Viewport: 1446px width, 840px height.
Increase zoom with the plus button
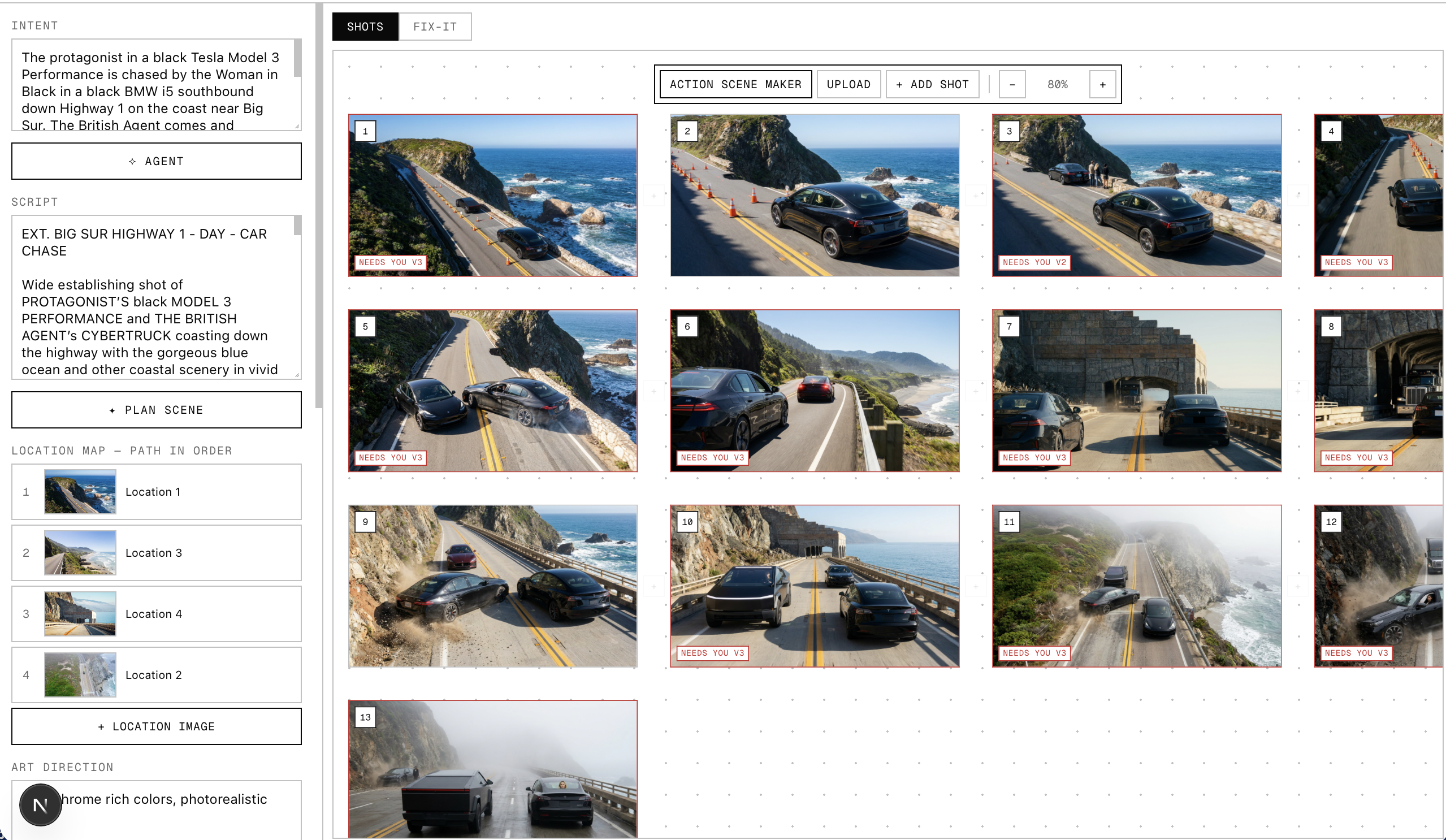(x=1102, y=84)
